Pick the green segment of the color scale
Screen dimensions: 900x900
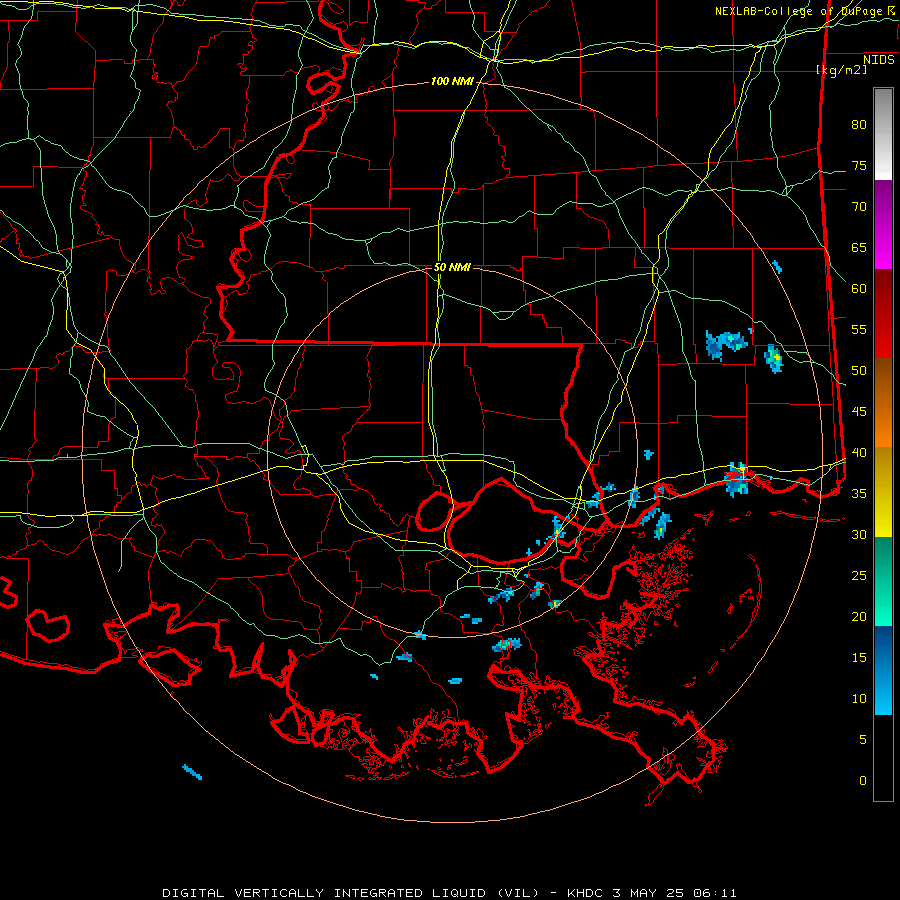coord(883,581)
